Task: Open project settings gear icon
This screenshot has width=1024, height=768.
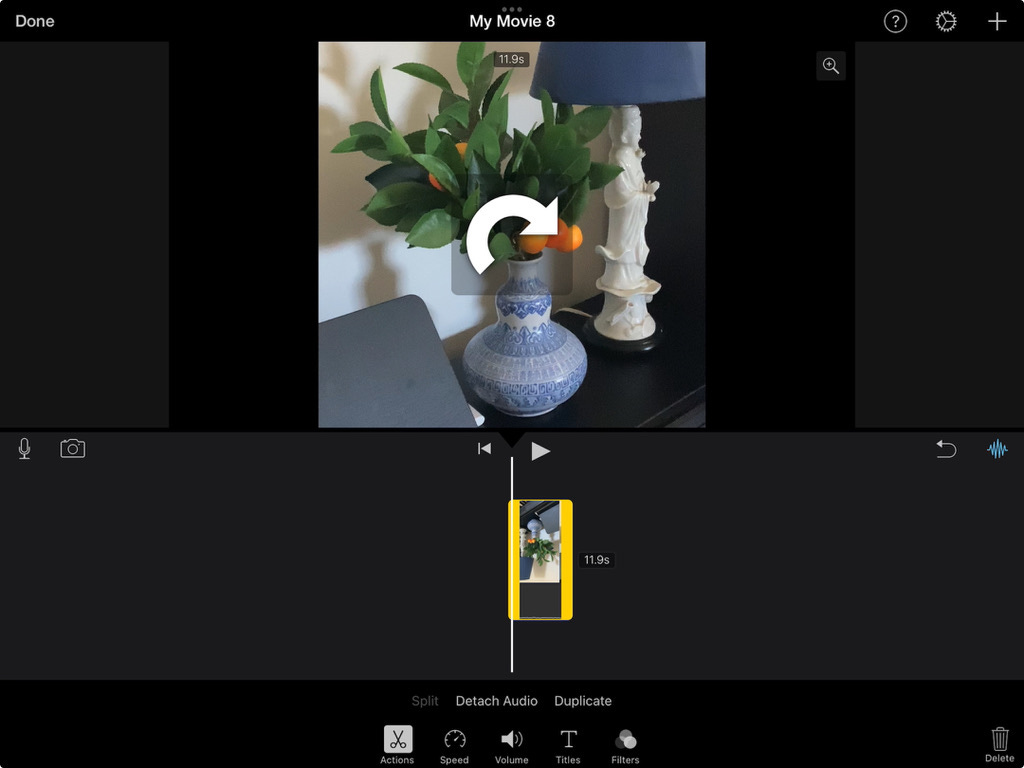Action: [946, 22]
